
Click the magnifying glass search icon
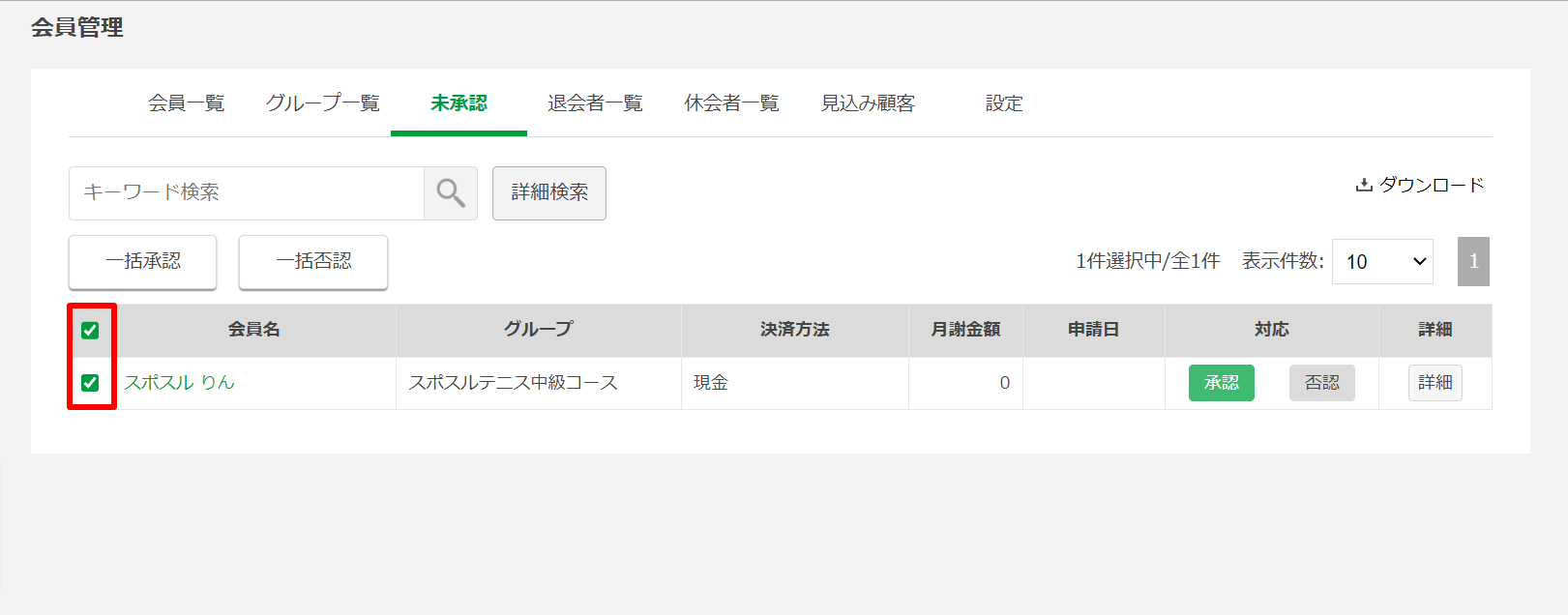(451, 193)
